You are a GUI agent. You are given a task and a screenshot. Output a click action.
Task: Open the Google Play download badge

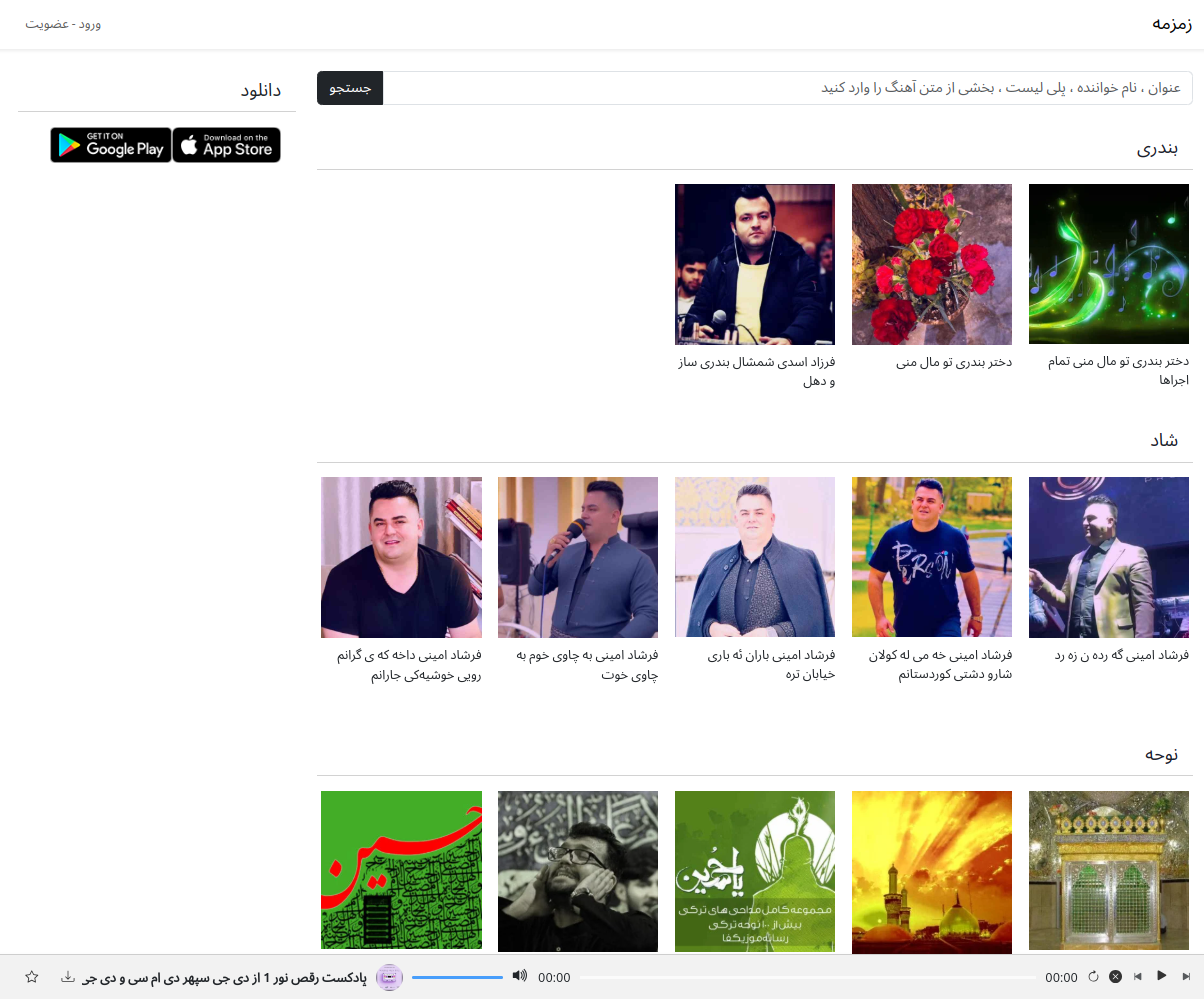pos(111,145)
